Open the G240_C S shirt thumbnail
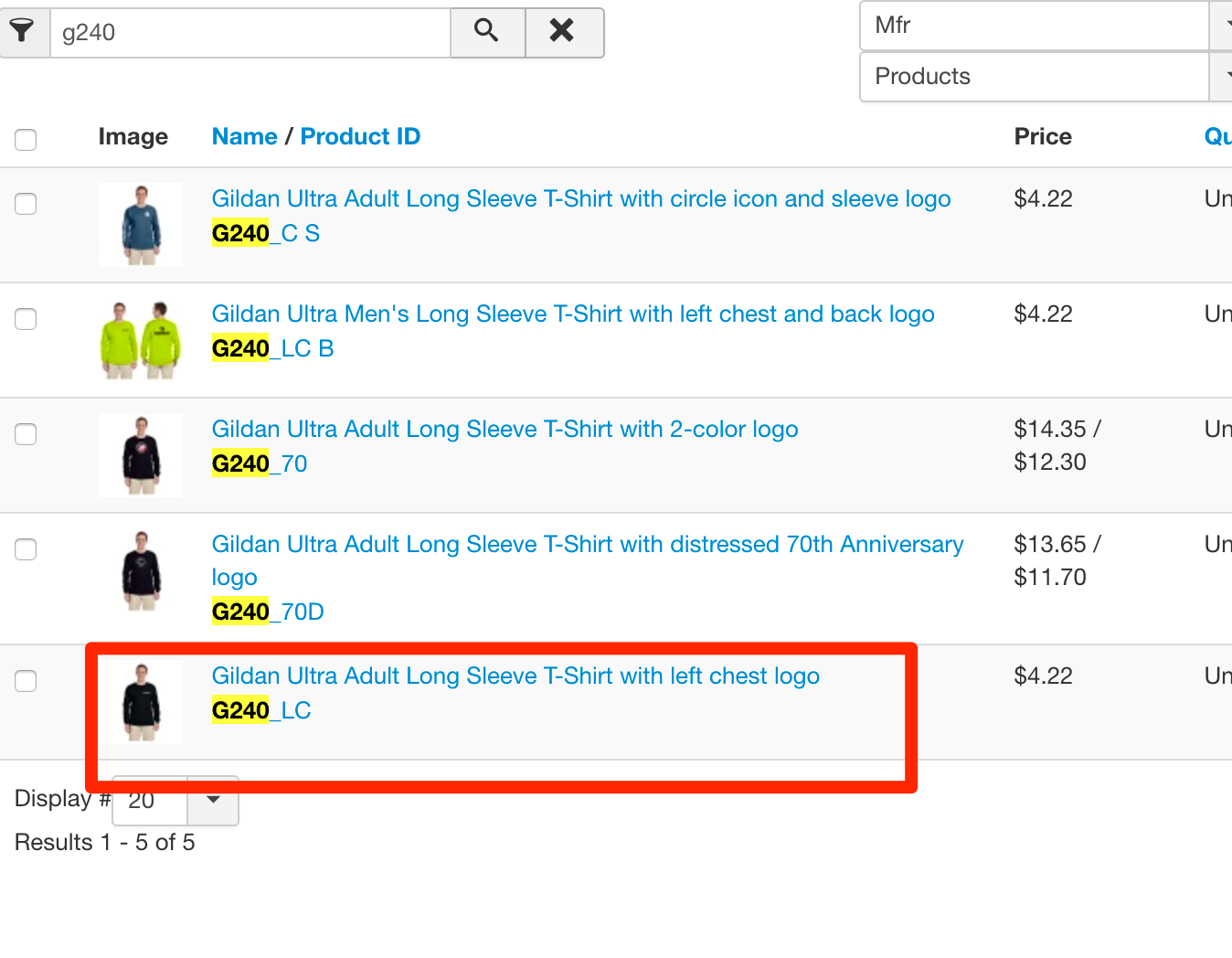Screen dimensions: 1232x958 coord(141,225)
